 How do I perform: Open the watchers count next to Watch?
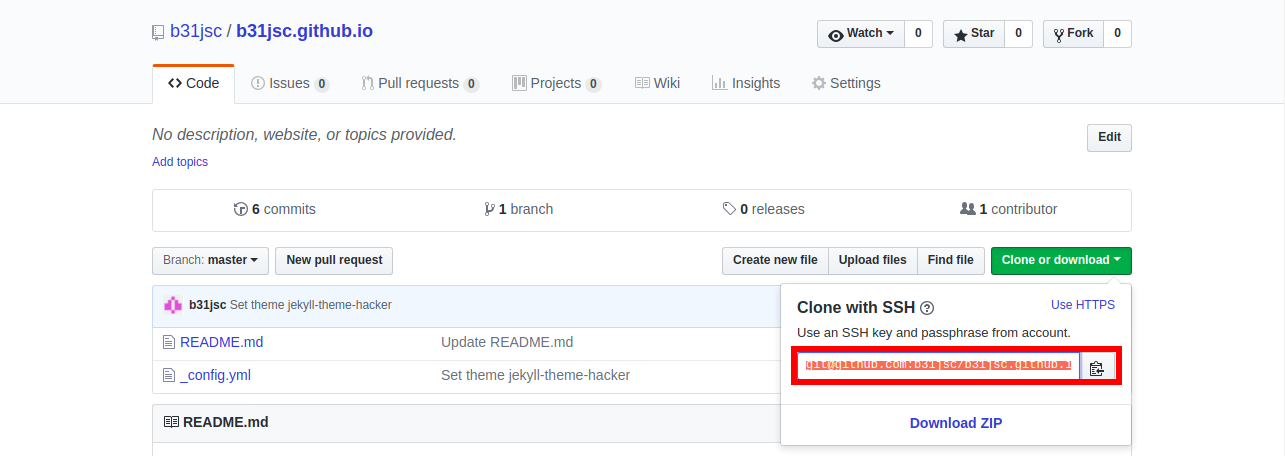coord(918,34)
